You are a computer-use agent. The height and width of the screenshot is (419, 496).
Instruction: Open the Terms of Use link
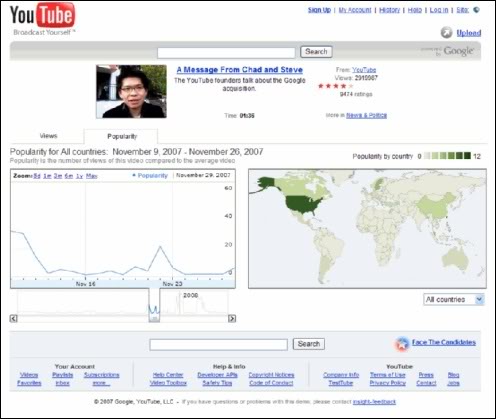click(388, 375)
